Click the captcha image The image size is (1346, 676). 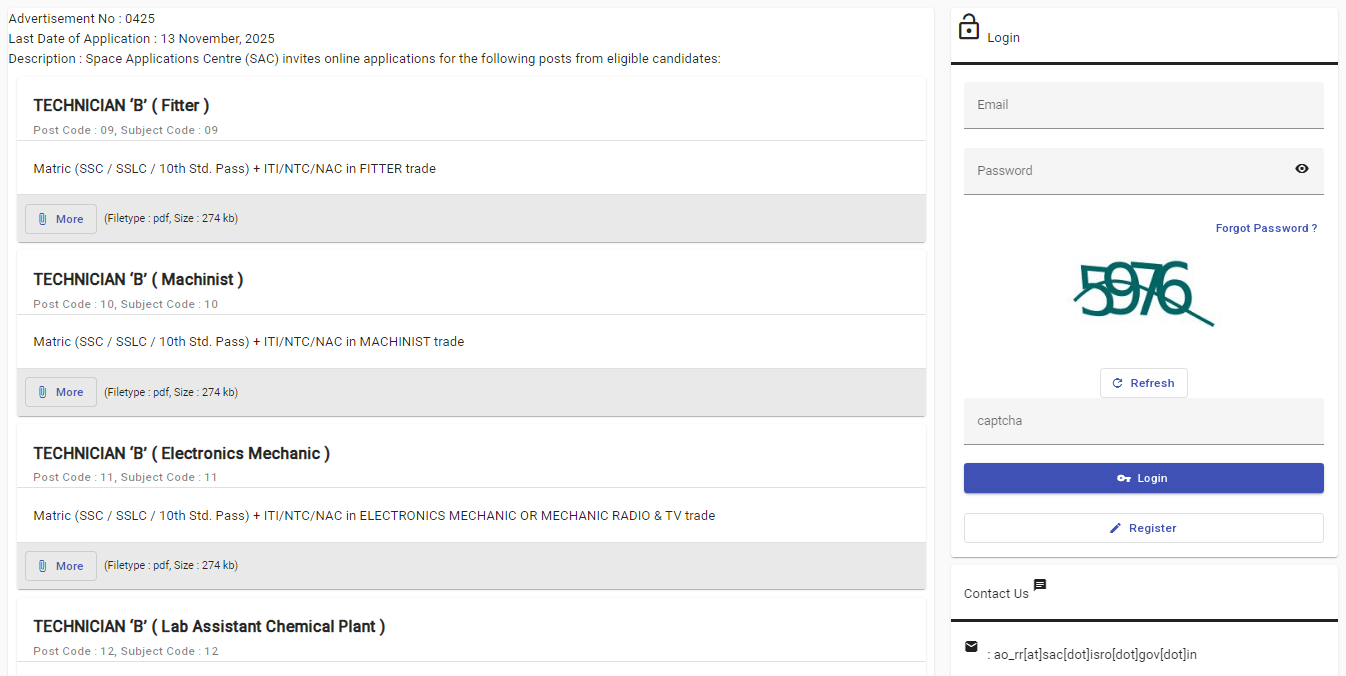point(1142,294)
